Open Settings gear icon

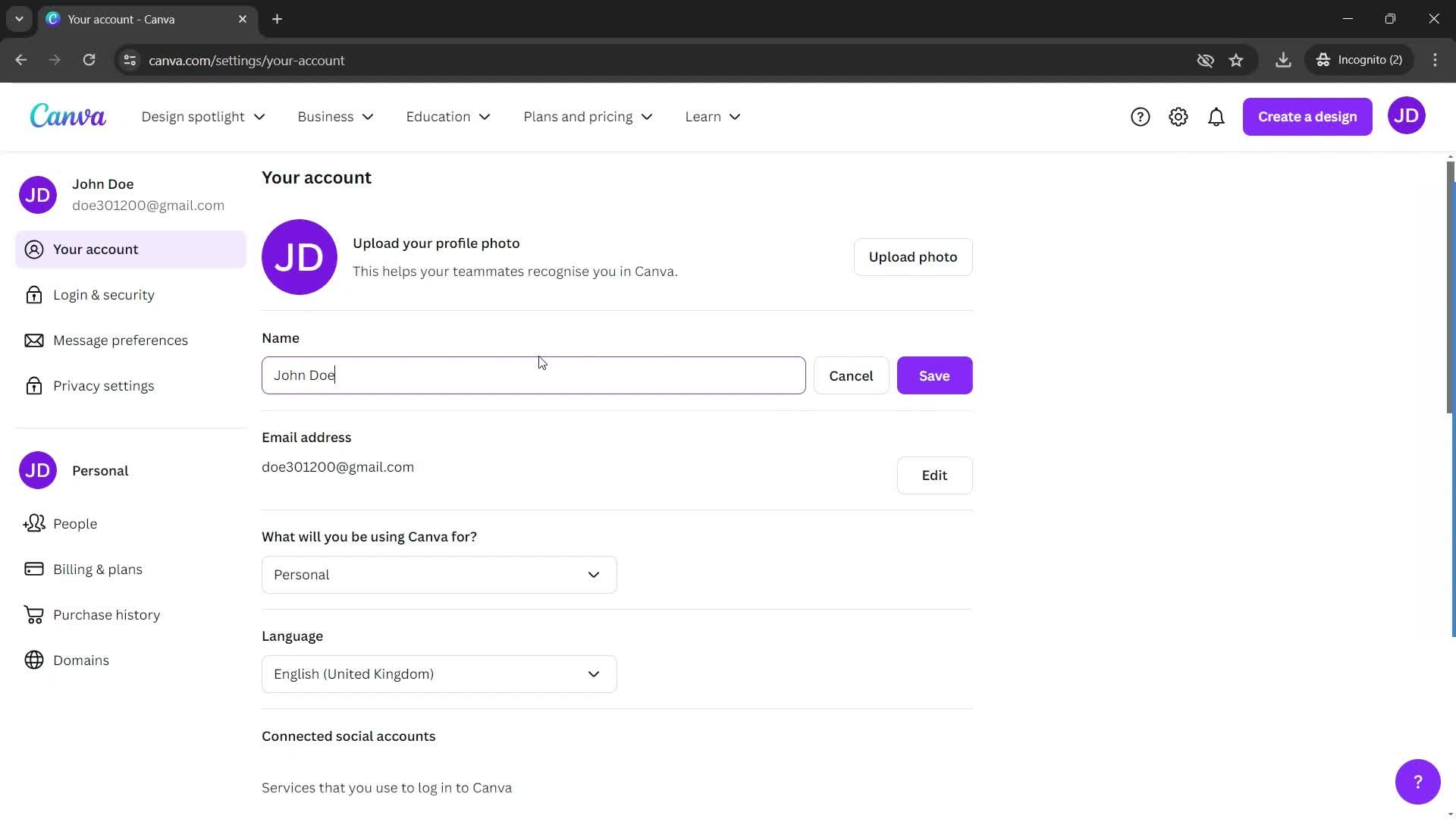click(x=1178, y=116)
